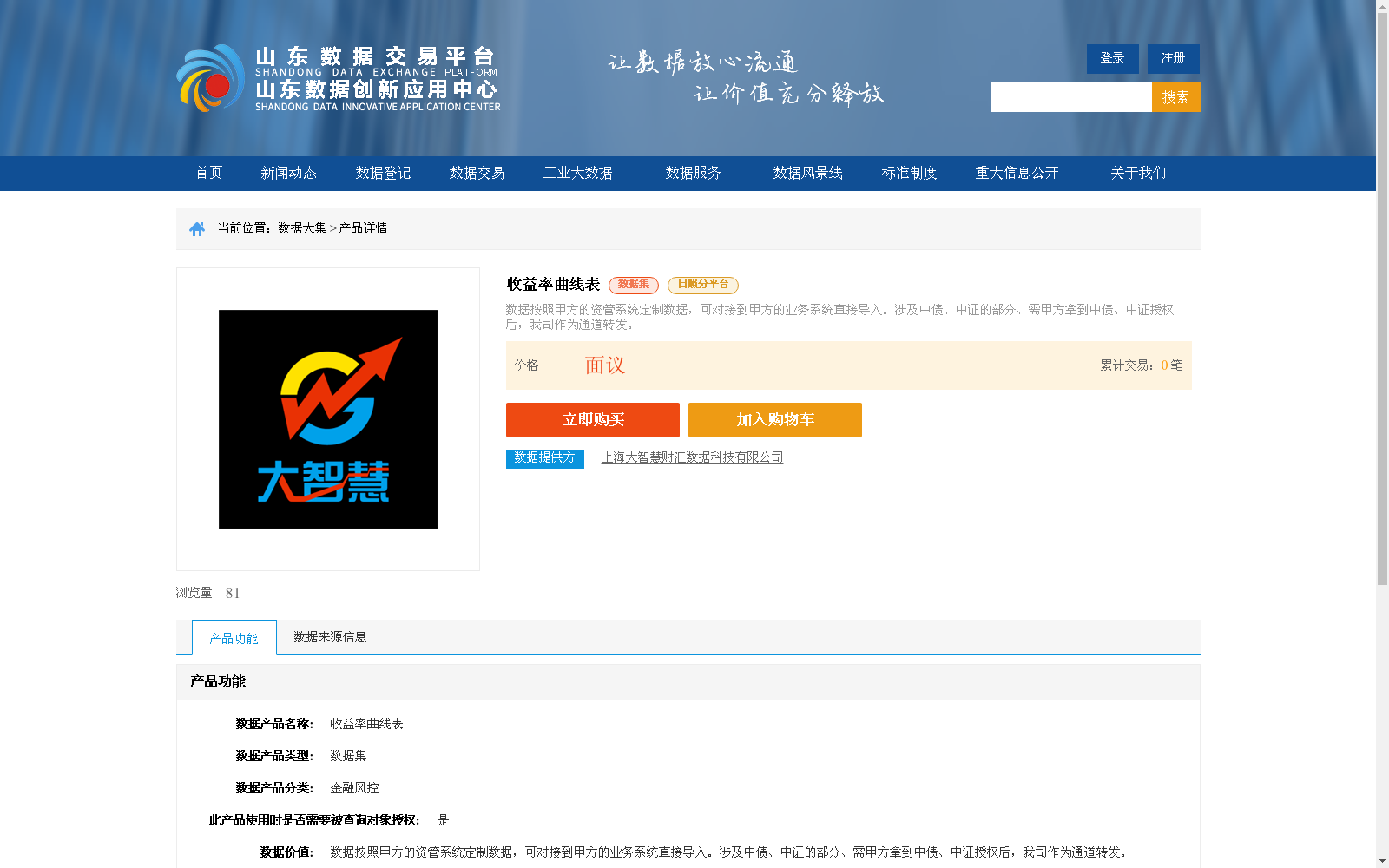Image resolution: width=1389 pixels, height=868 pixels.
Task: Open the 数据服务 nav menu item
Action: [694, 174]
